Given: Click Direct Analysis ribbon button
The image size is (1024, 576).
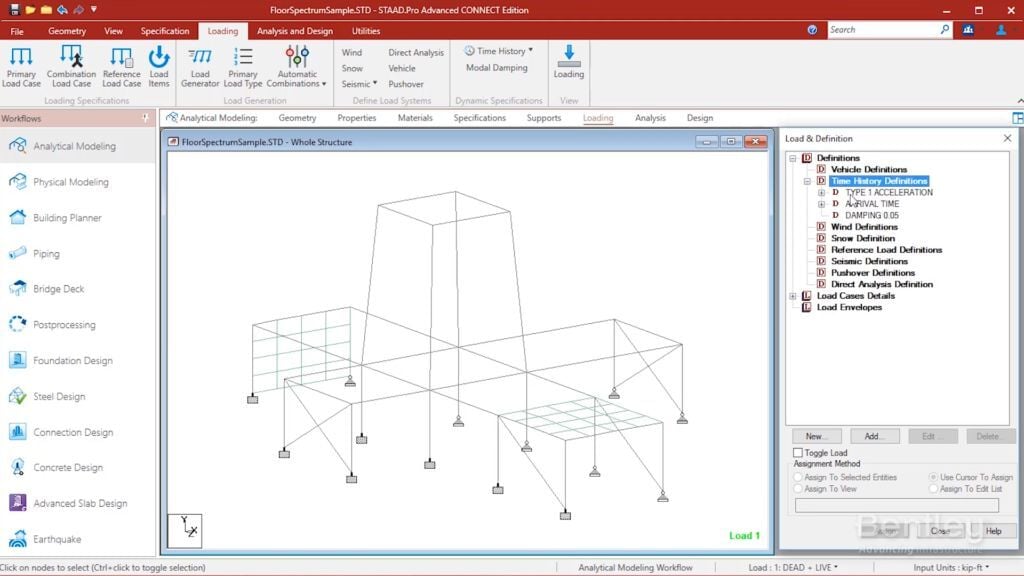Looking at the screenshot, I should click(x=415, y=52).
